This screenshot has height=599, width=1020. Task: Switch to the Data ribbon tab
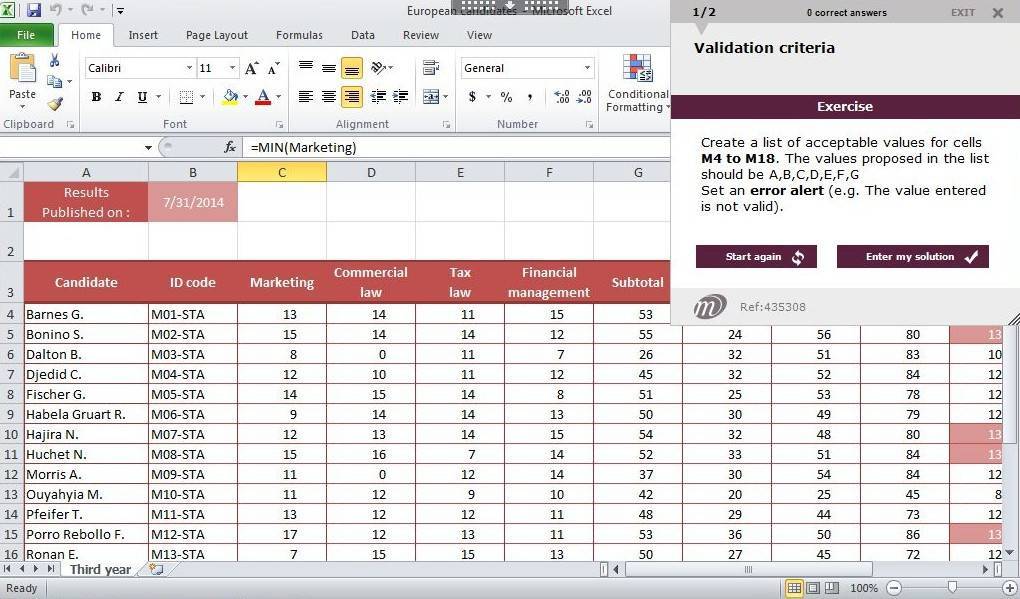pyautogui.click(x=362, y=35)
